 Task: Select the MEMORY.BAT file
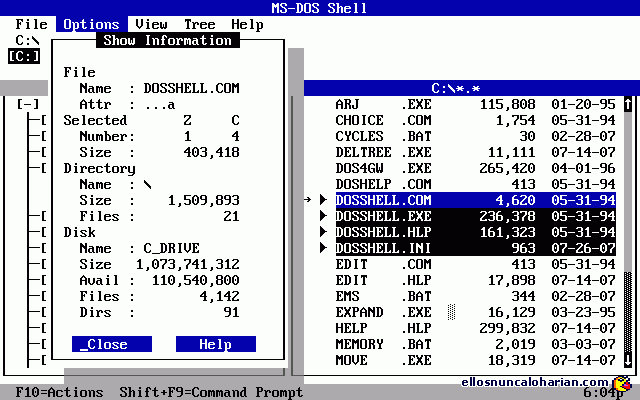click(x=476, y=344)
